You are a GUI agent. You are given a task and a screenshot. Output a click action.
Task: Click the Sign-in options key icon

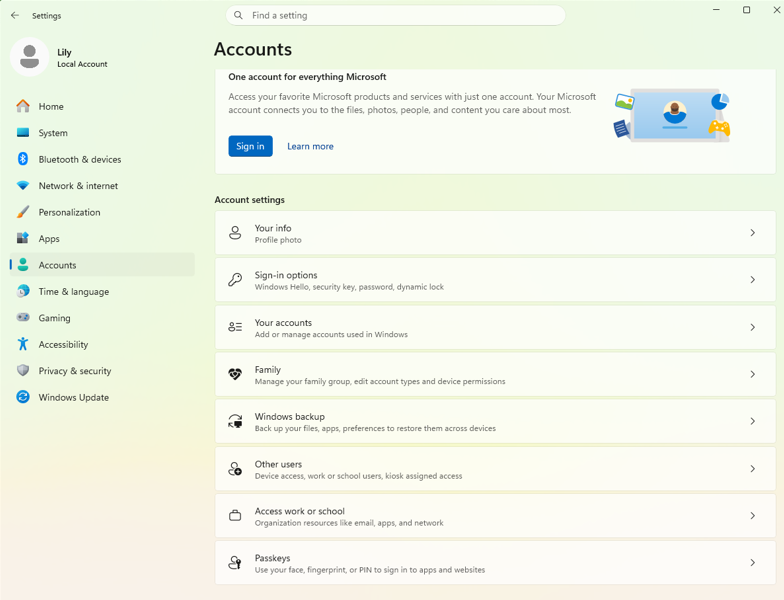235,280
